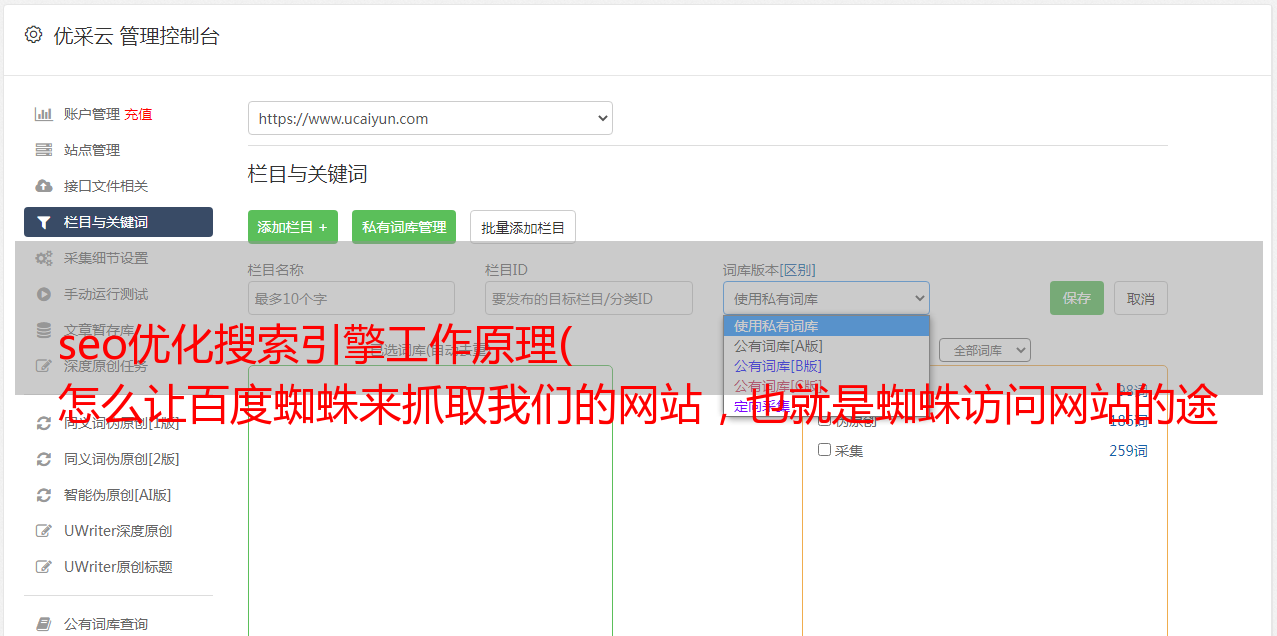Click the refresh icon for 同义词伪原创[2版]

click(44, 459)
